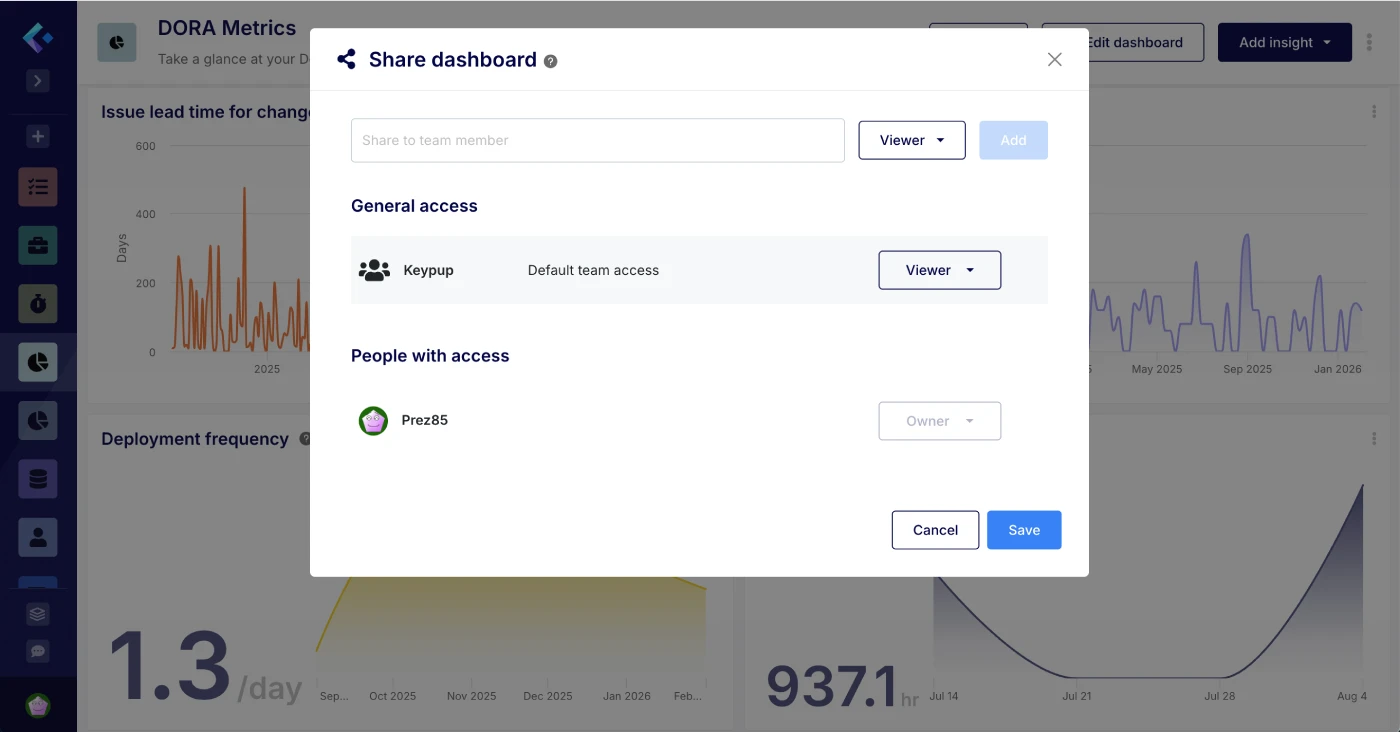Image resolution: width=1400 pixels, height=732 pixels.
Task: Select the person icon in the sidebar
Action: pos(38,537)
